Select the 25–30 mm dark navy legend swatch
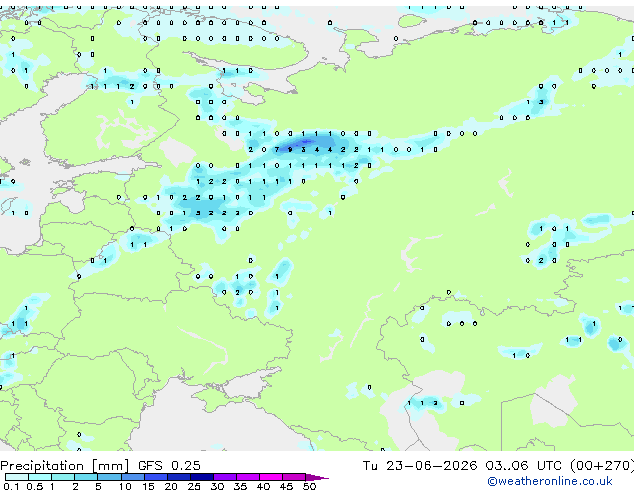634x490 pixels. pos(202,477)
